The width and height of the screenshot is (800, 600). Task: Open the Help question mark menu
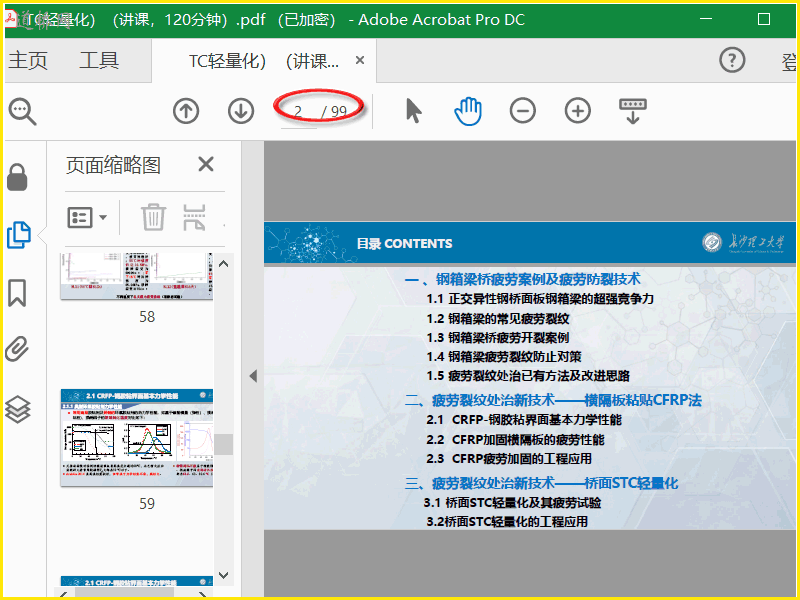pyautogui.click(x=732, y=60)
